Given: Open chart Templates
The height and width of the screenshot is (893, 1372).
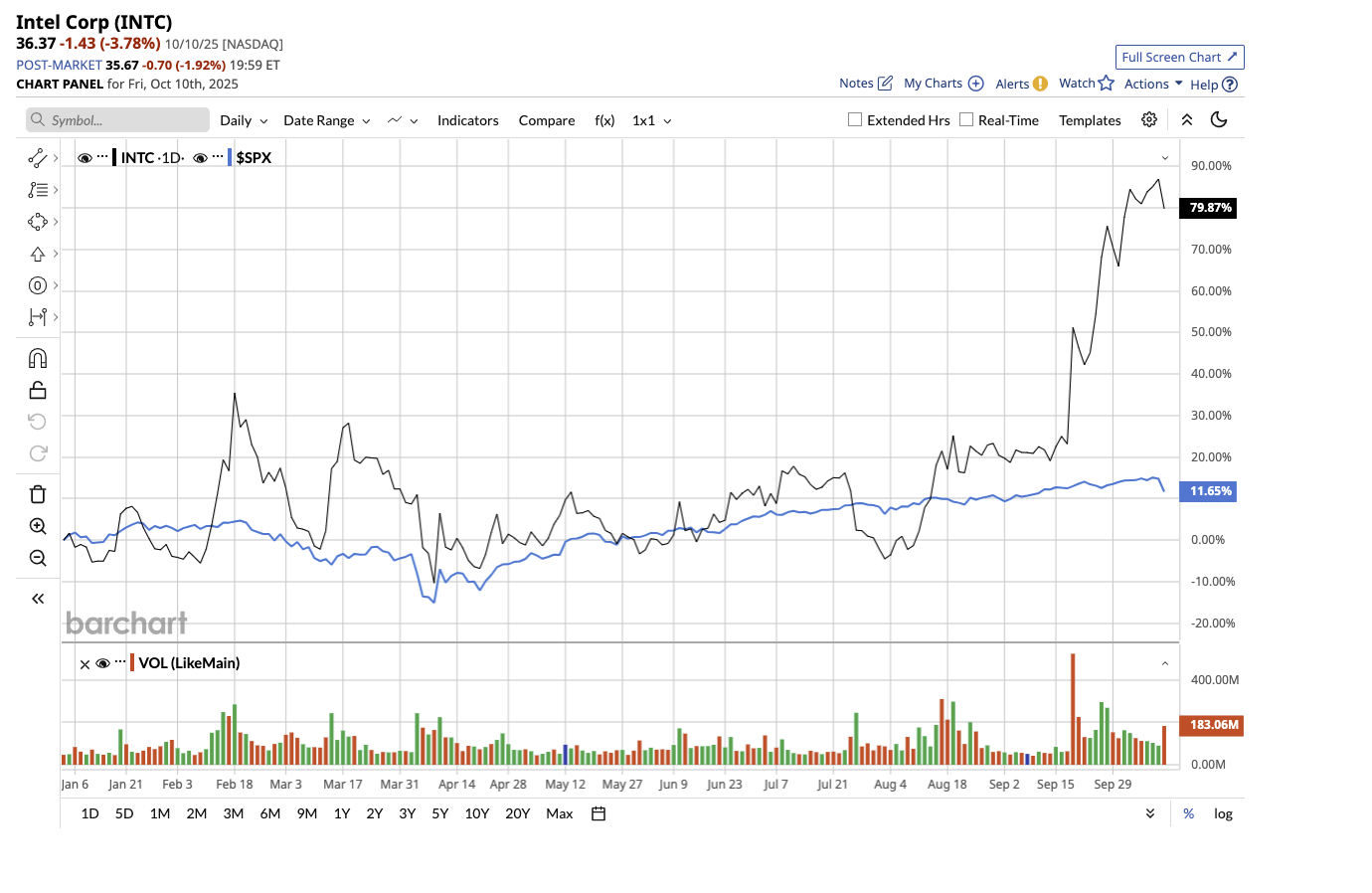Looking at the screenshot, I should (x=1090, y=120).
